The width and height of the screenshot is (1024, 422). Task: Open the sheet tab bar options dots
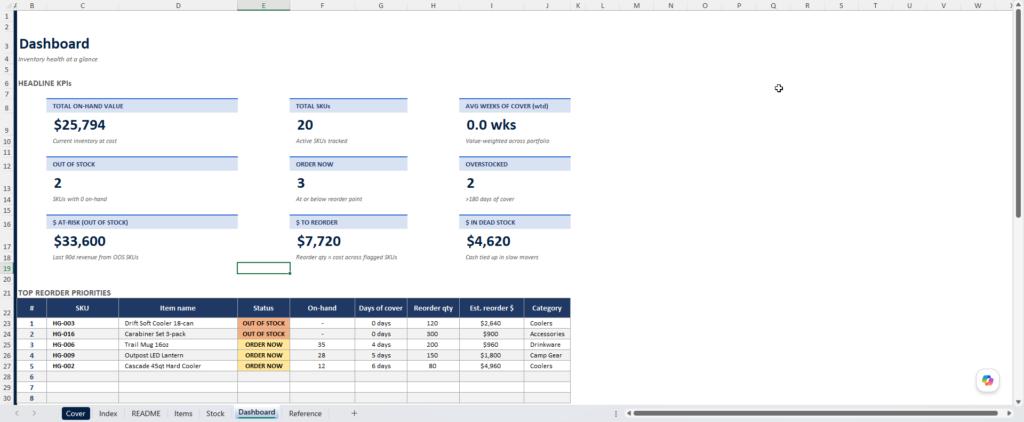tap(616, 414)
